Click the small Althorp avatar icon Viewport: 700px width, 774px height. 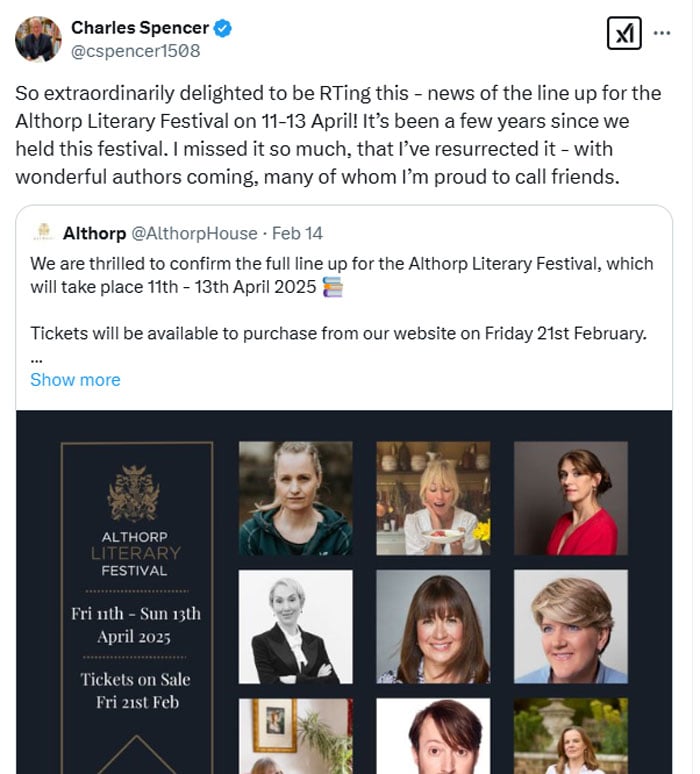pos(42,233)
